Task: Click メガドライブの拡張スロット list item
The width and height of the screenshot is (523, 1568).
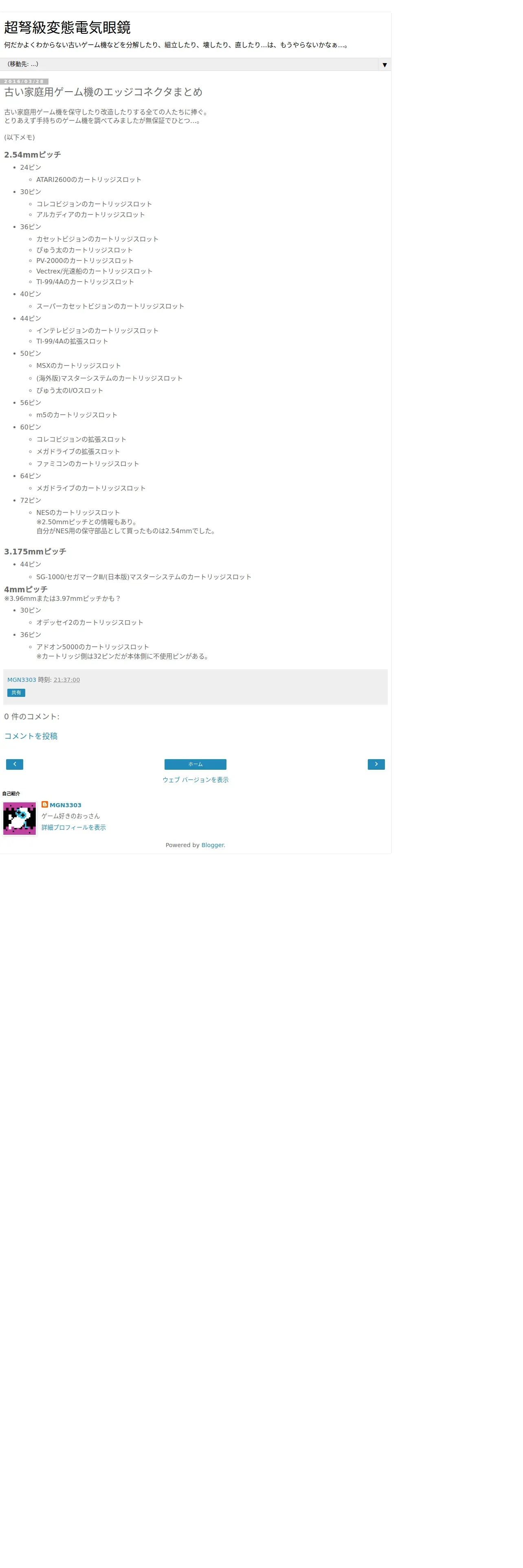Action: (x=78, y=452)
